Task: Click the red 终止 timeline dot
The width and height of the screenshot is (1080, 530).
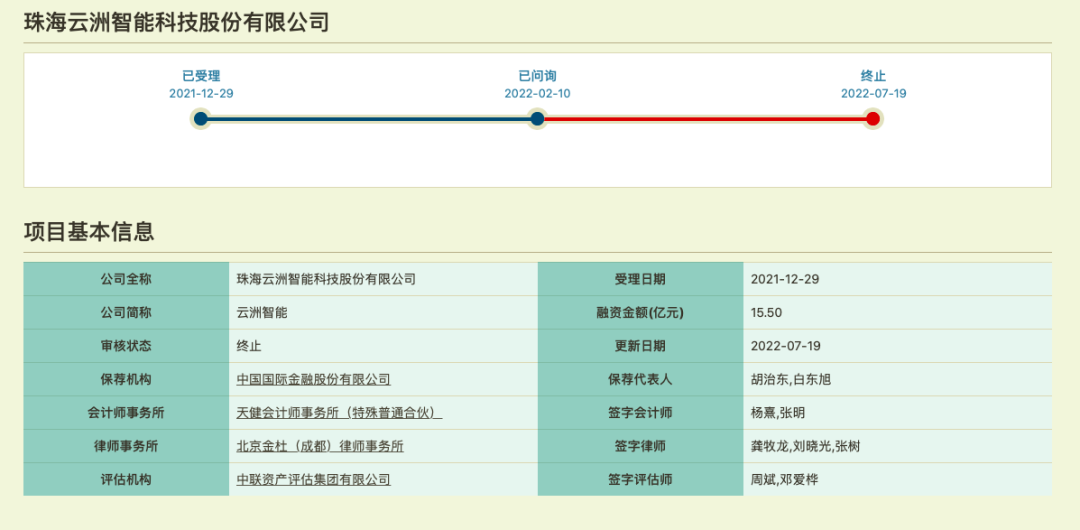Action: [873, 119]
